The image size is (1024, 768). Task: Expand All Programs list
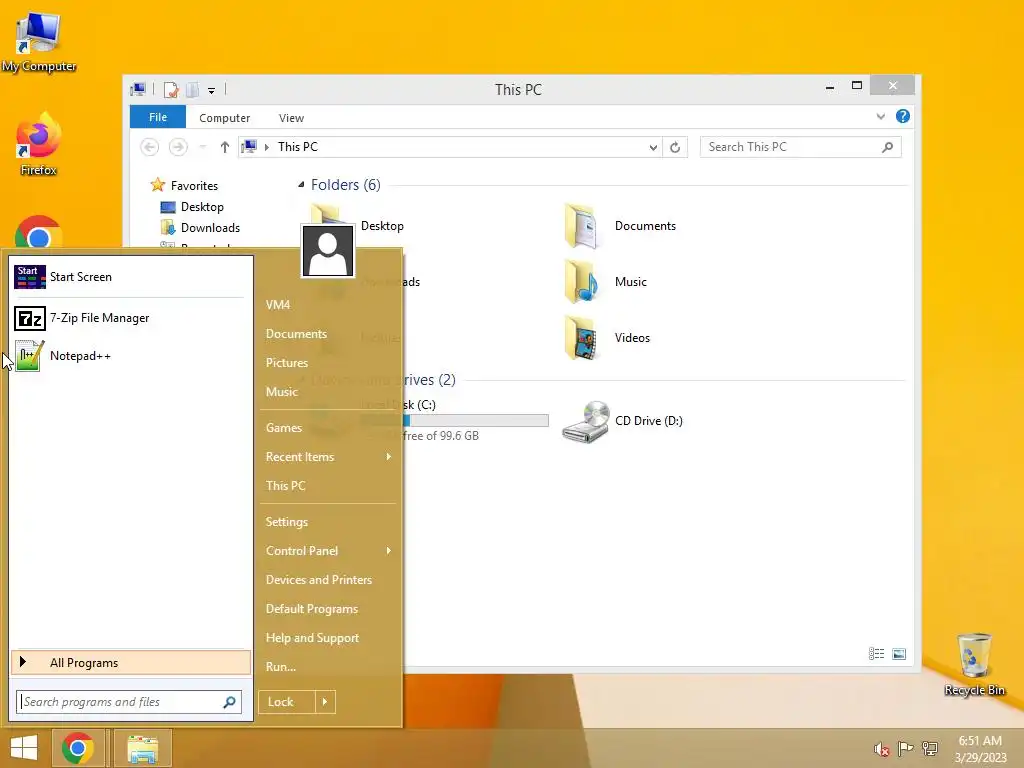click(131, 662)
